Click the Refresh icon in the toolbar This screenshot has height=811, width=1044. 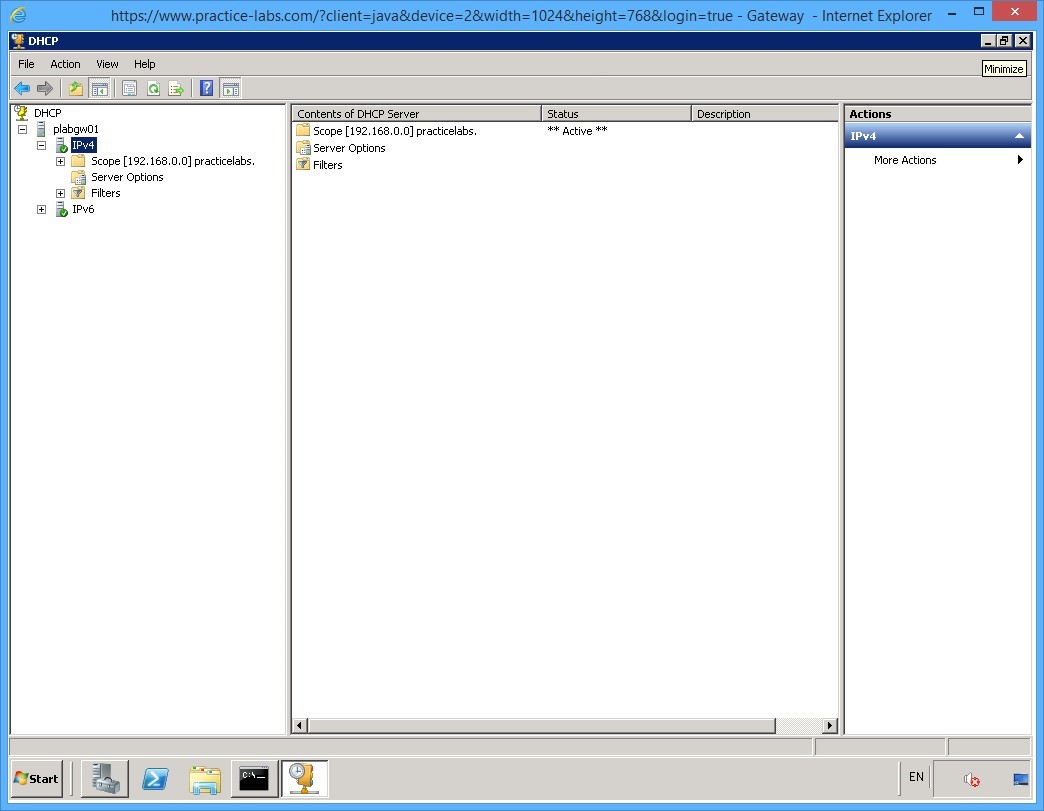(153, 88)
